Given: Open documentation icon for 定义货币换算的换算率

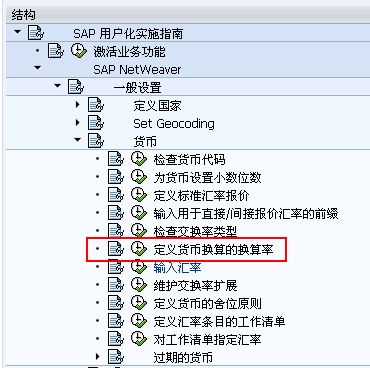Looking at the screenshot, I should 116,249.
